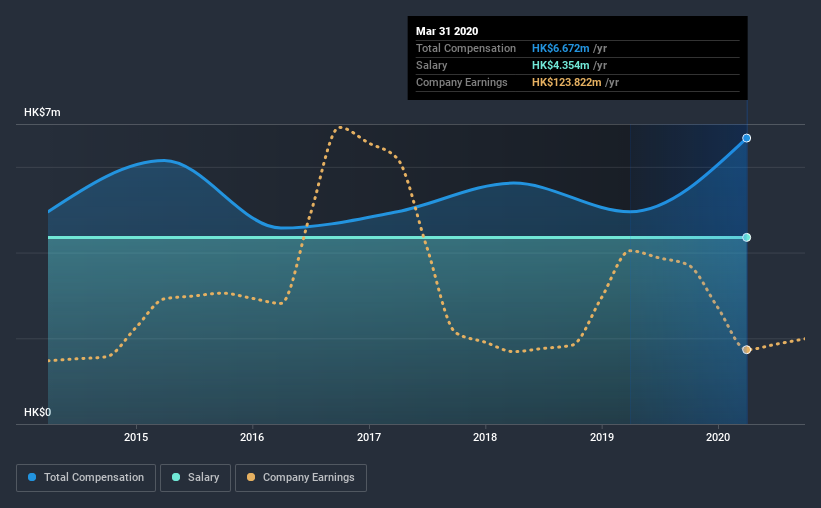Click the Salary label in tooltip

[431, 65]
